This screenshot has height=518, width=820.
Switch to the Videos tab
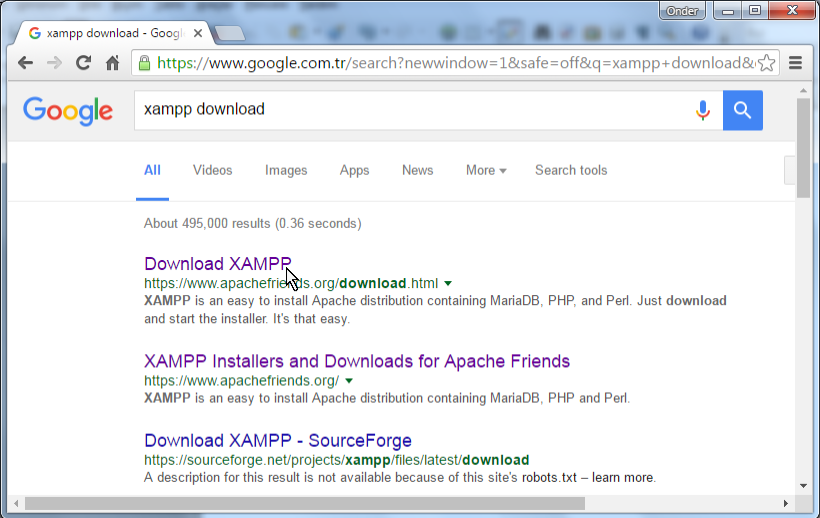point(212,170)
